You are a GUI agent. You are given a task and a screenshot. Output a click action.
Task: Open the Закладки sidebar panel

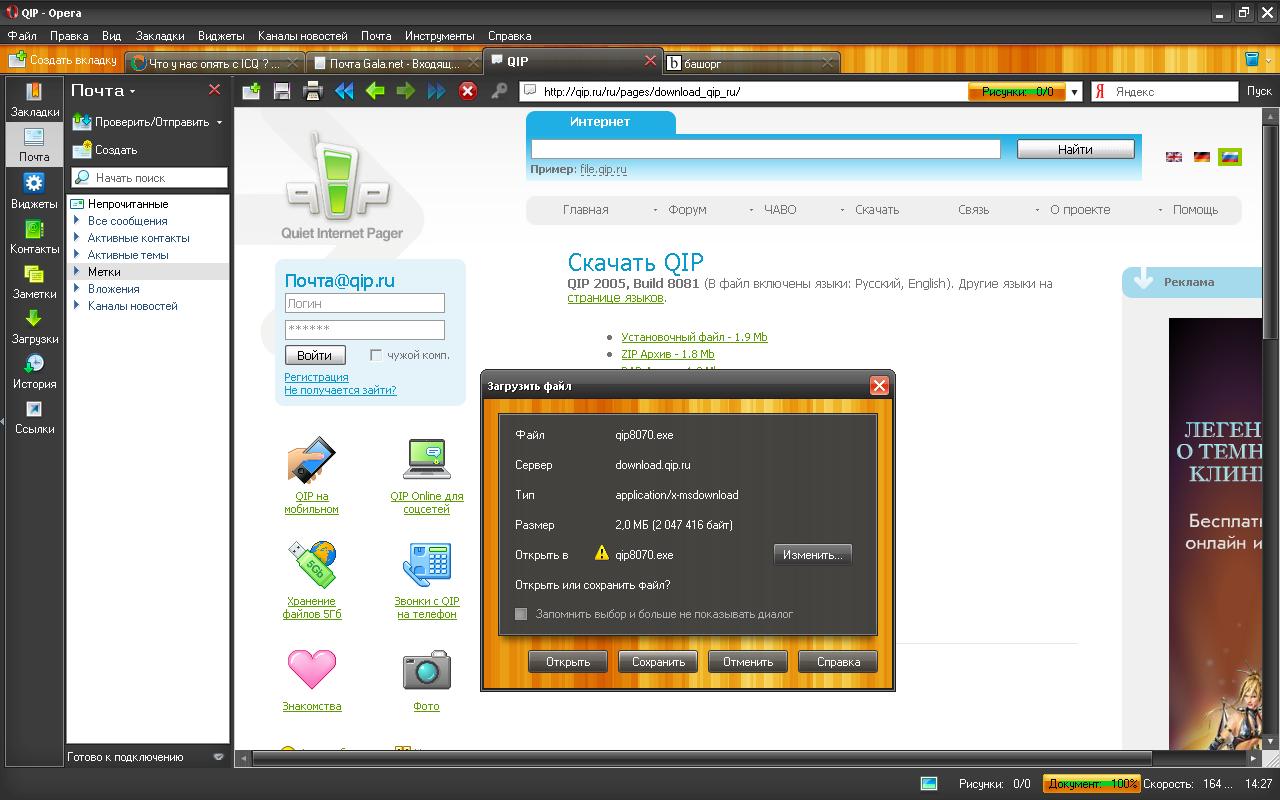(34, 100)
